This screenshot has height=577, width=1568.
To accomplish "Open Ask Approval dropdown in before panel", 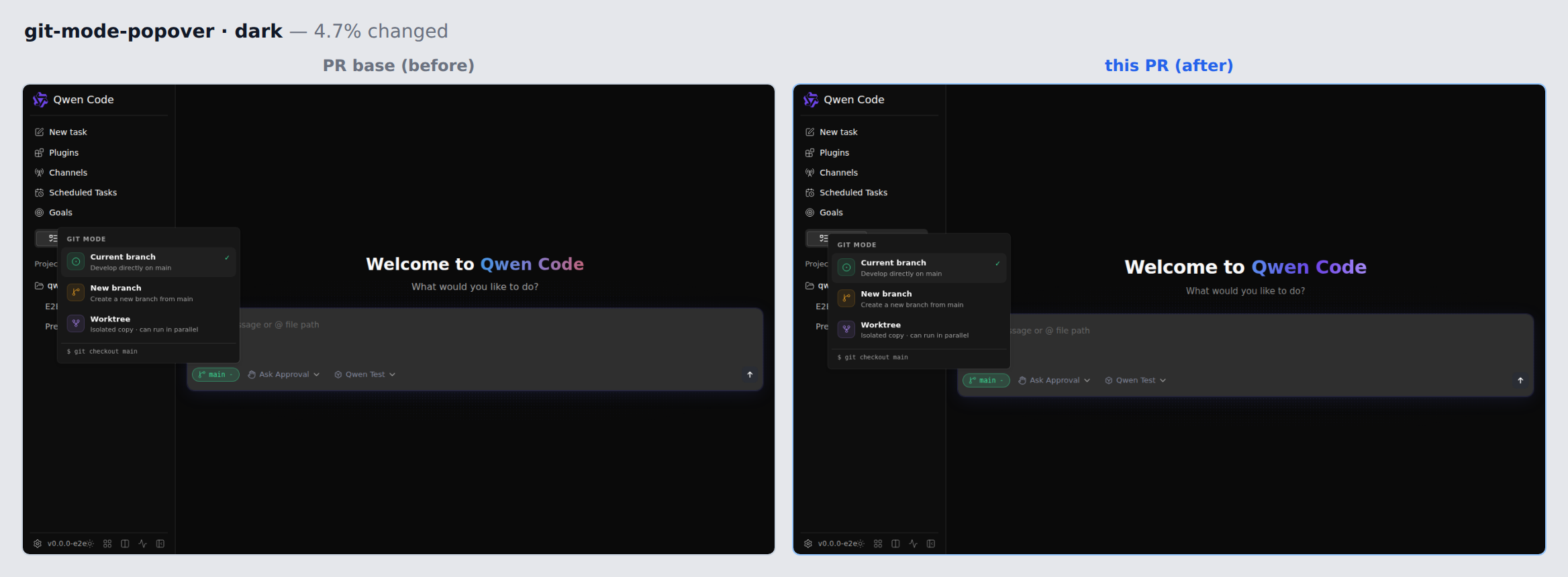I will (283, 374).
